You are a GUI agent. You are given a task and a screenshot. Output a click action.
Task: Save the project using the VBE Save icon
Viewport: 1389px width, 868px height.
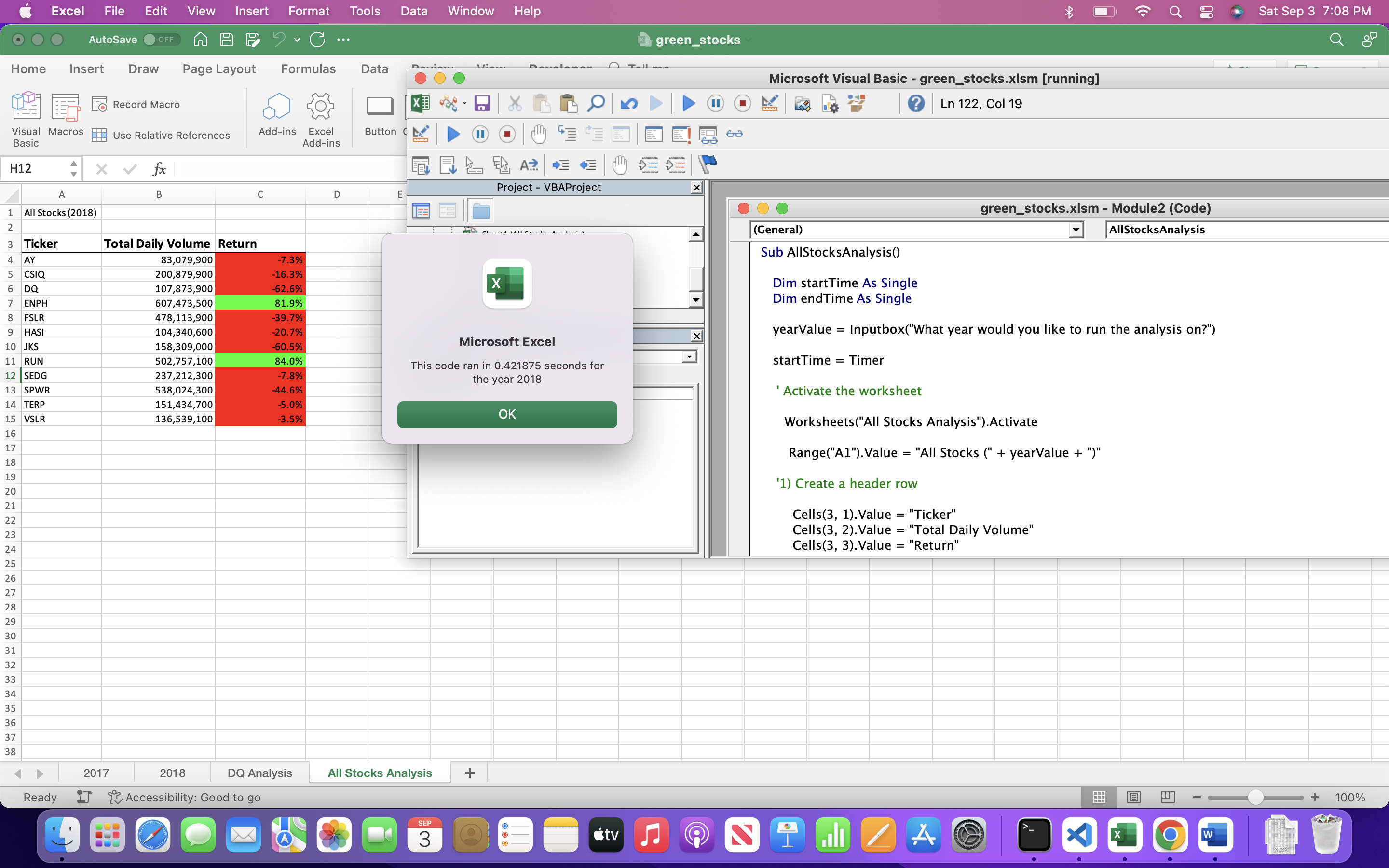[481, 104]
